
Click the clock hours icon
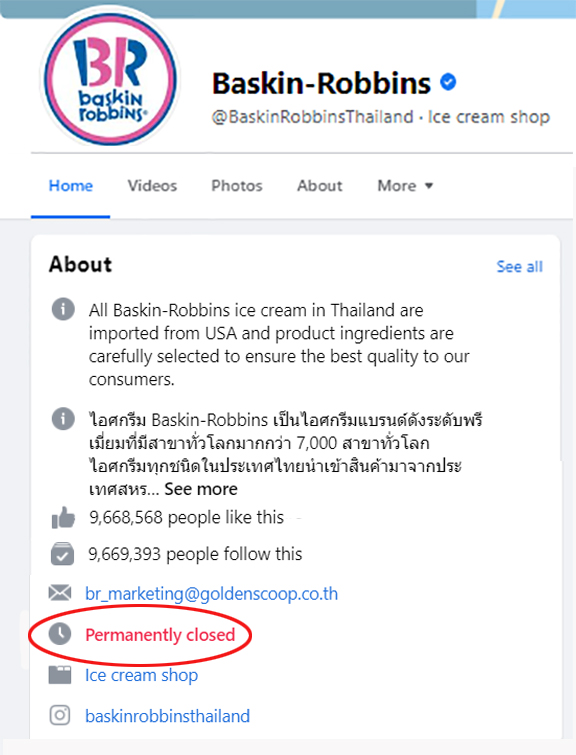(x=60, y=634)
